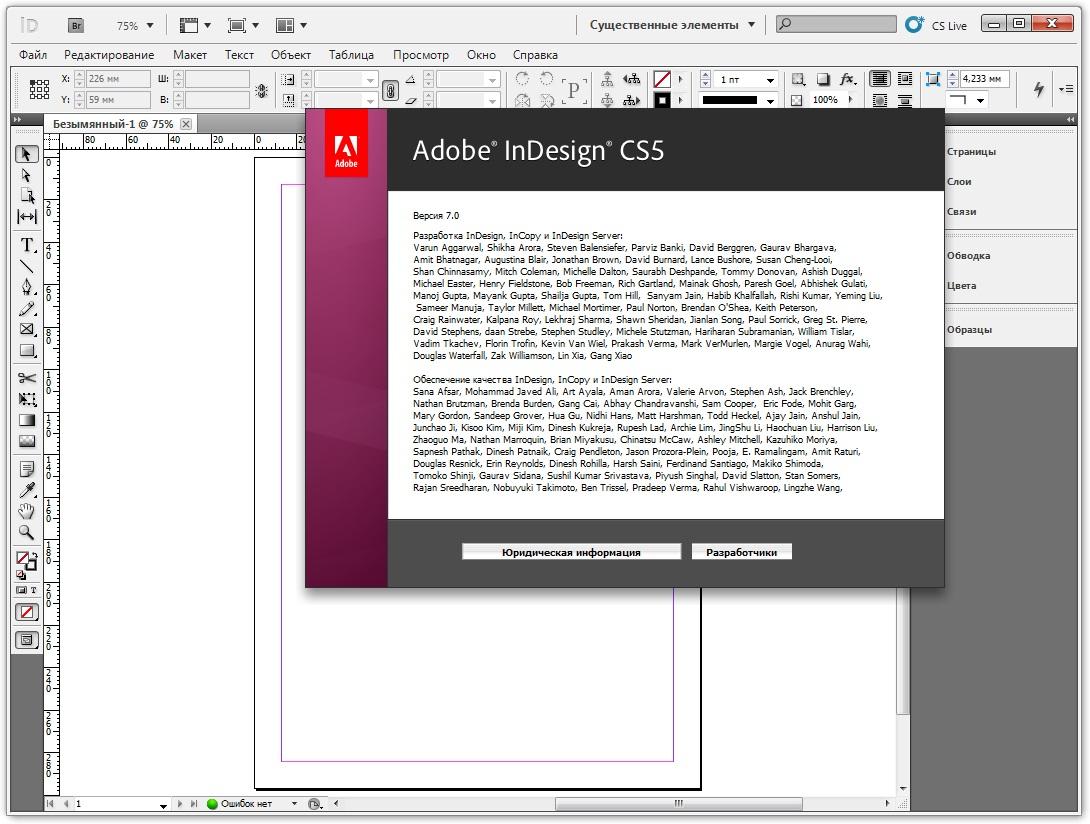Click the Юридическая информация button
The image size is (1090, 824).
point(571,552)
